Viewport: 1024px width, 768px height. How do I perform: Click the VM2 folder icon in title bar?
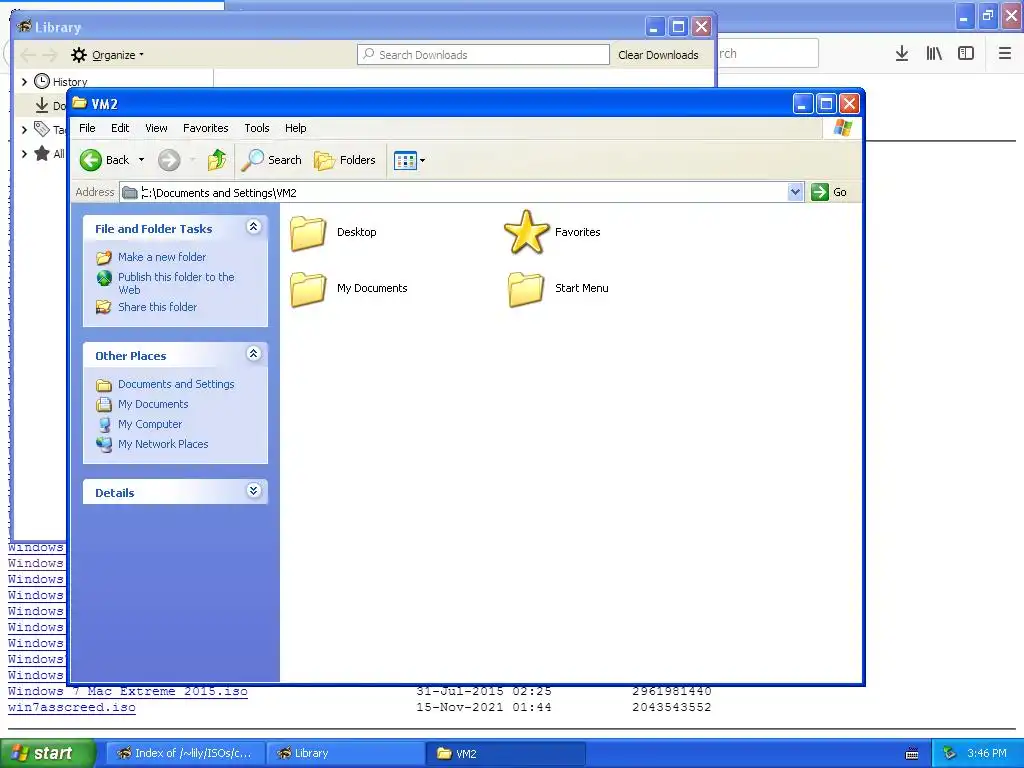80,103
